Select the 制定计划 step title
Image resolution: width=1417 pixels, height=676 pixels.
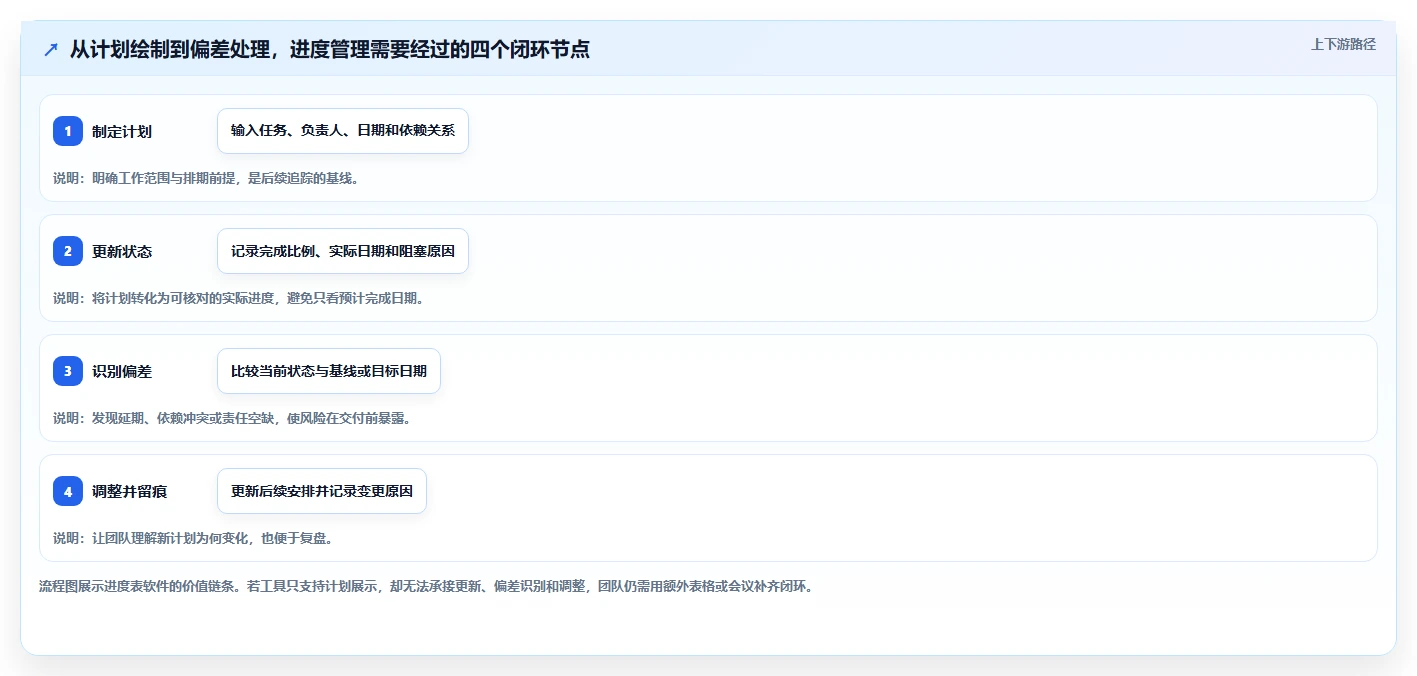122,131
